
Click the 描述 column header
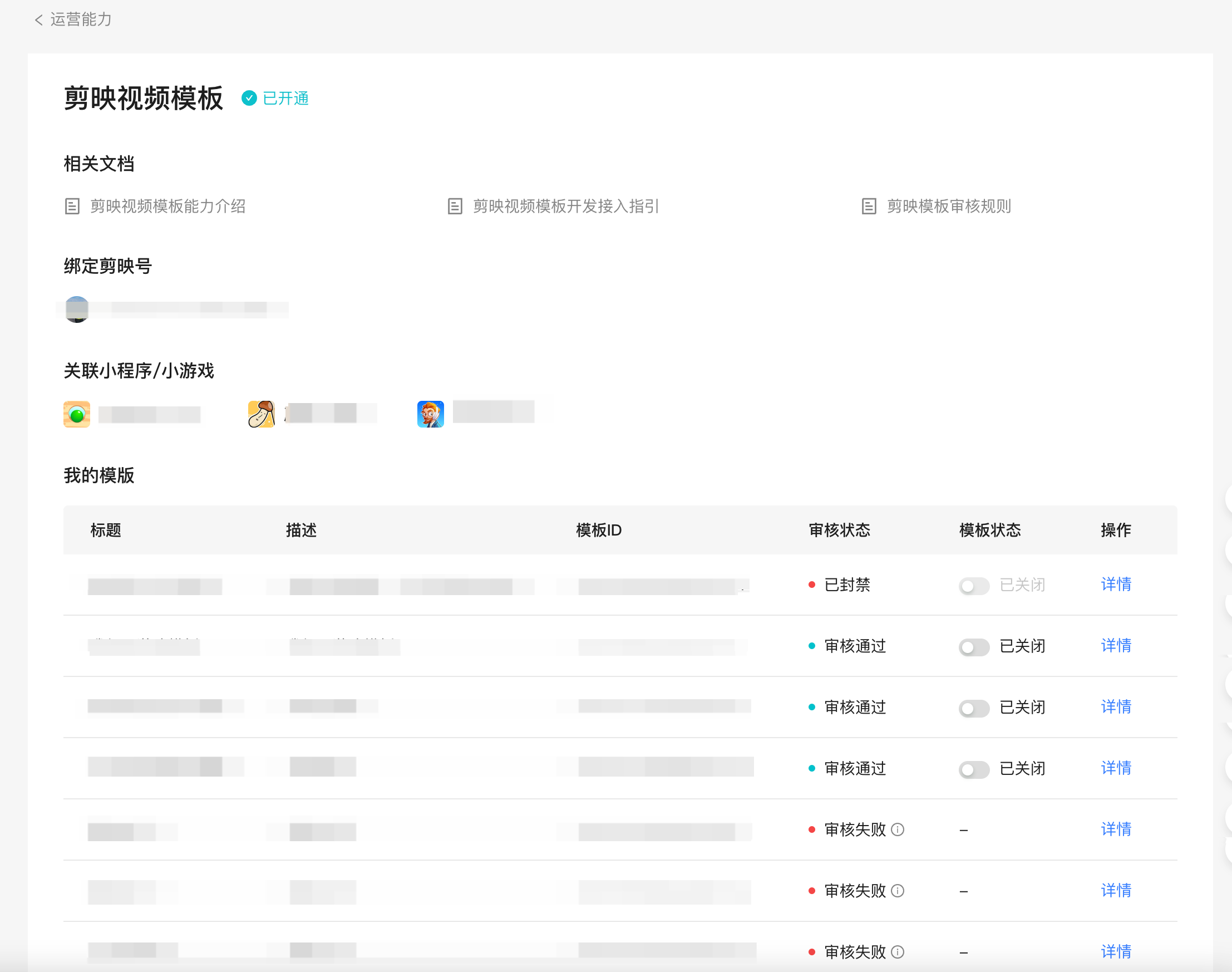point(302,531)
